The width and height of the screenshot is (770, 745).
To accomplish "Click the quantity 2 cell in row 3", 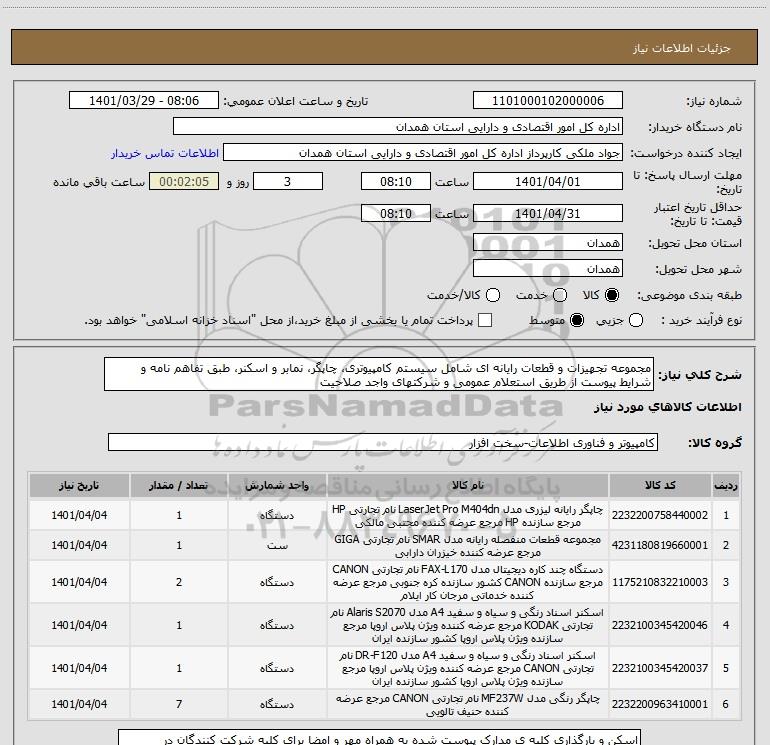I will (x=179, y=582).
